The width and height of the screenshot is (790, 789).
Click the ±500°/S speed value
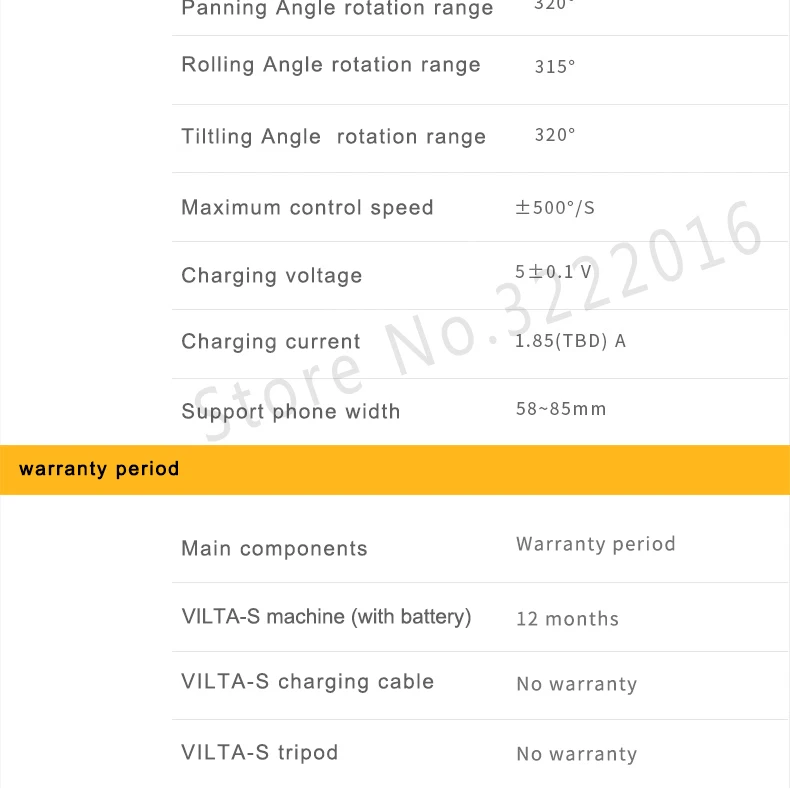[555, 208]
